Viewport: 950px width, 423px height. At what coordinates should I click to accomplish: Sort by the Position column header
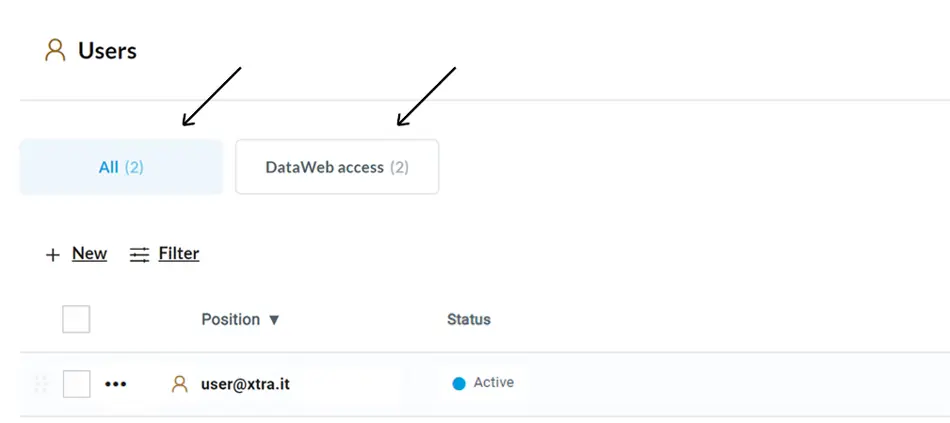(231, 319)
